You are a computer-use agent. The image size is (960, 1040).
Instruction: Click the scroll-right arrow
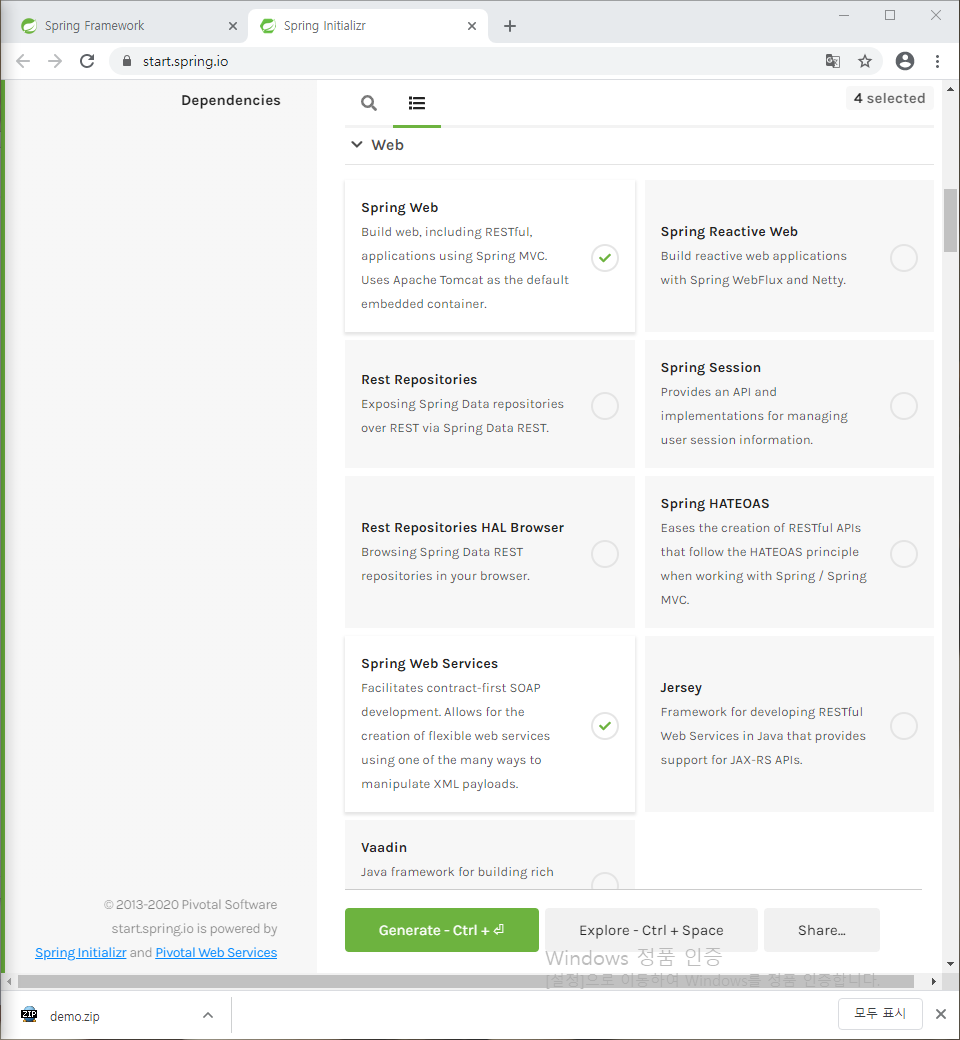[933, 981]
